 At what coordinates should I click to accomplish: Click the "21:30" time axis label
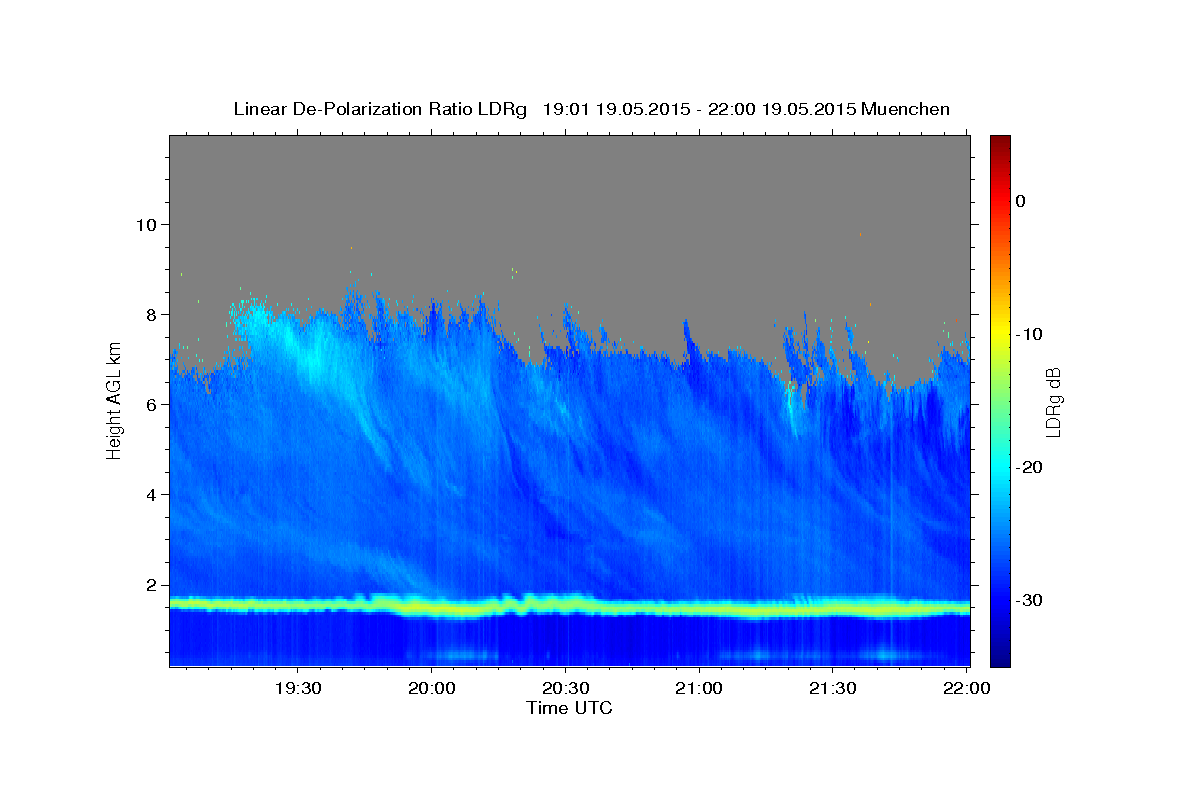click(x=833, y=688)
